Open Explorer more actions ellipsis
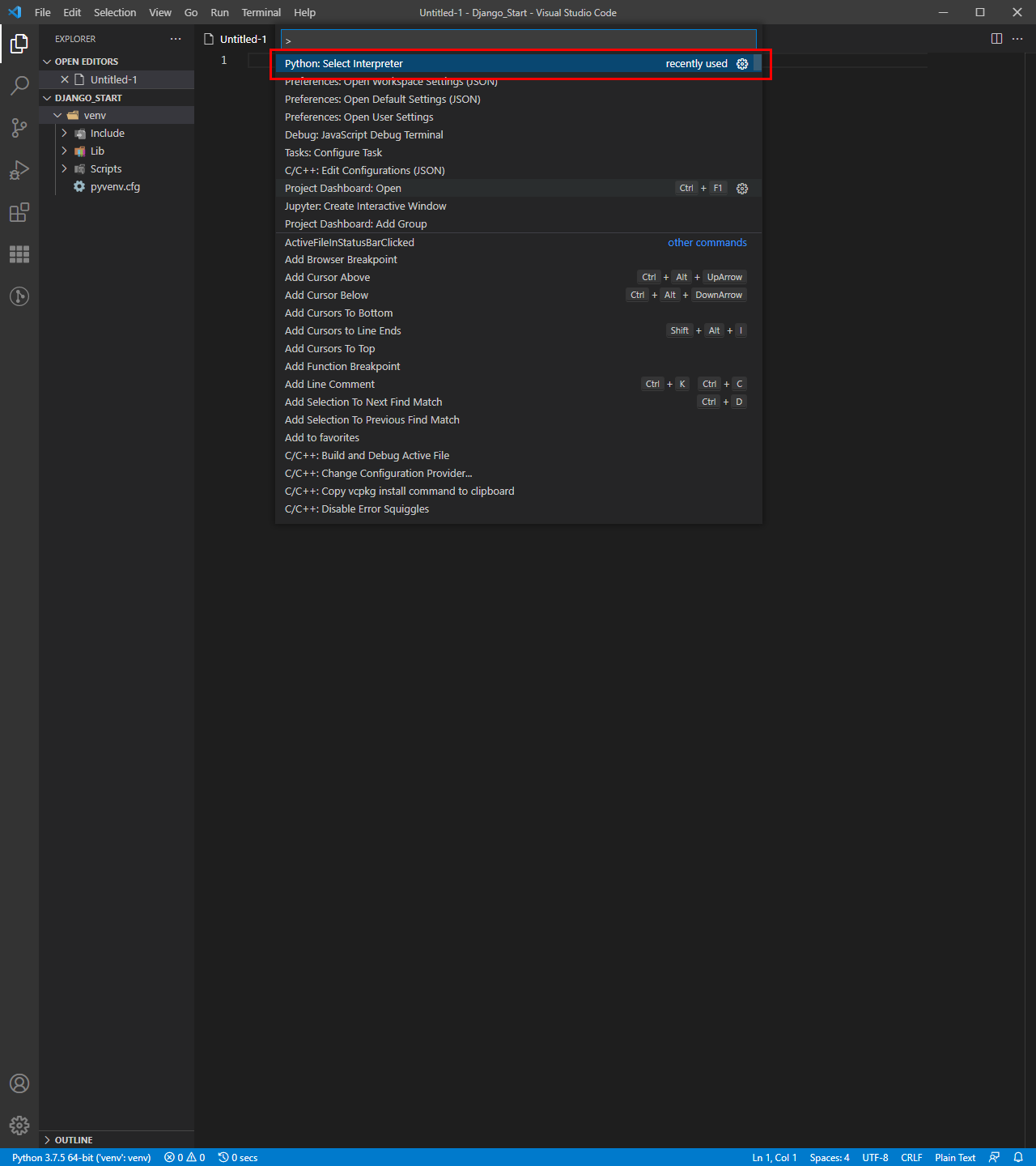Screen dimensions: 1036x1166 coord(176,39)
